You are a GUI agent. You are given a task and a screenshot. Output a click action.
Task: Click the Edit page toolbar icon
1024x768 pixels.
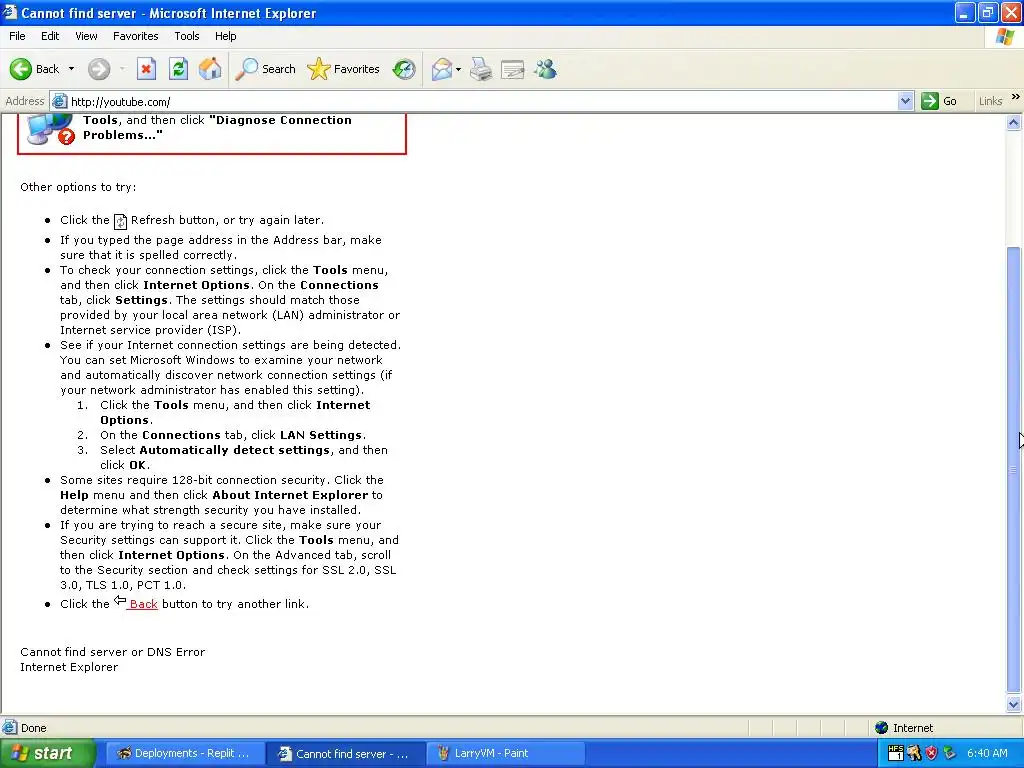[x=513, y=69]
